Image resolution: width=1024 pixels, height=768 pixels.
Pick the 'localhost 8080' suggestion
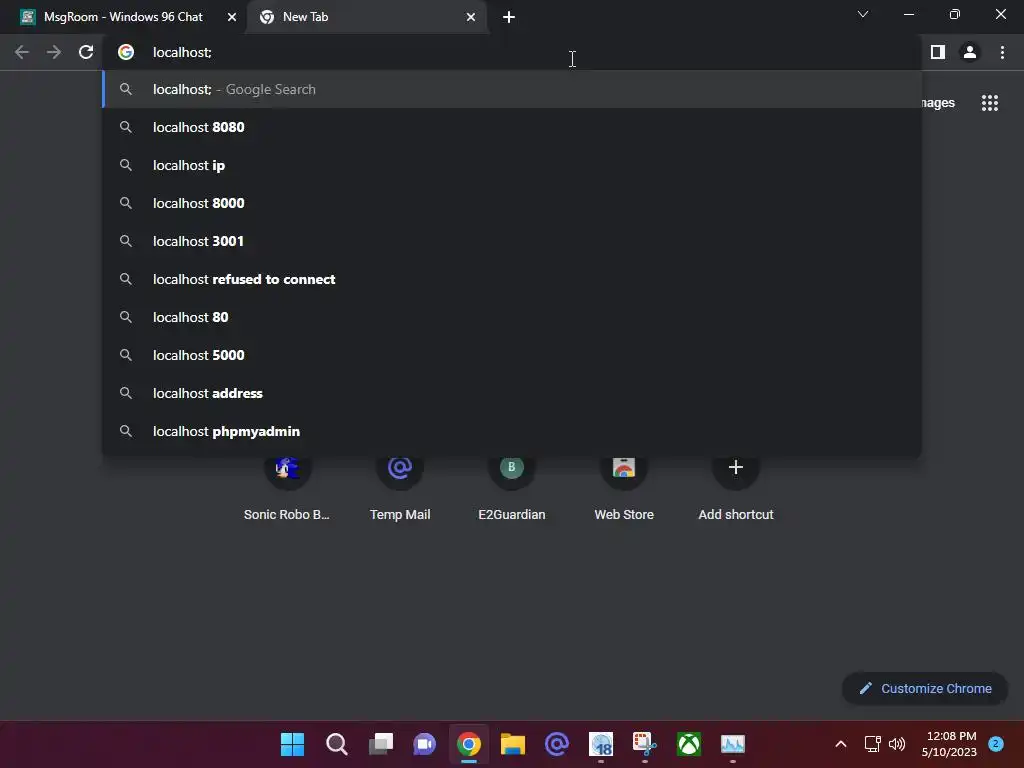click(x=512, y=127)
